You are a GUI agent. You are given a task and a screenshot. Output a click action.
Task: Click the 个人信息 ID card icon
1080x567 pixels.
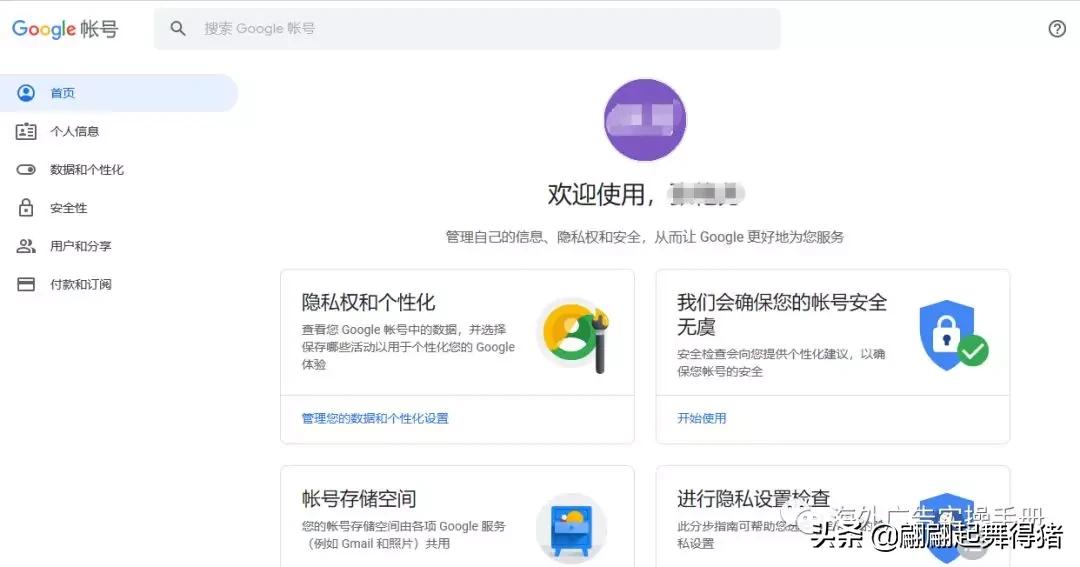coord(26,131)
